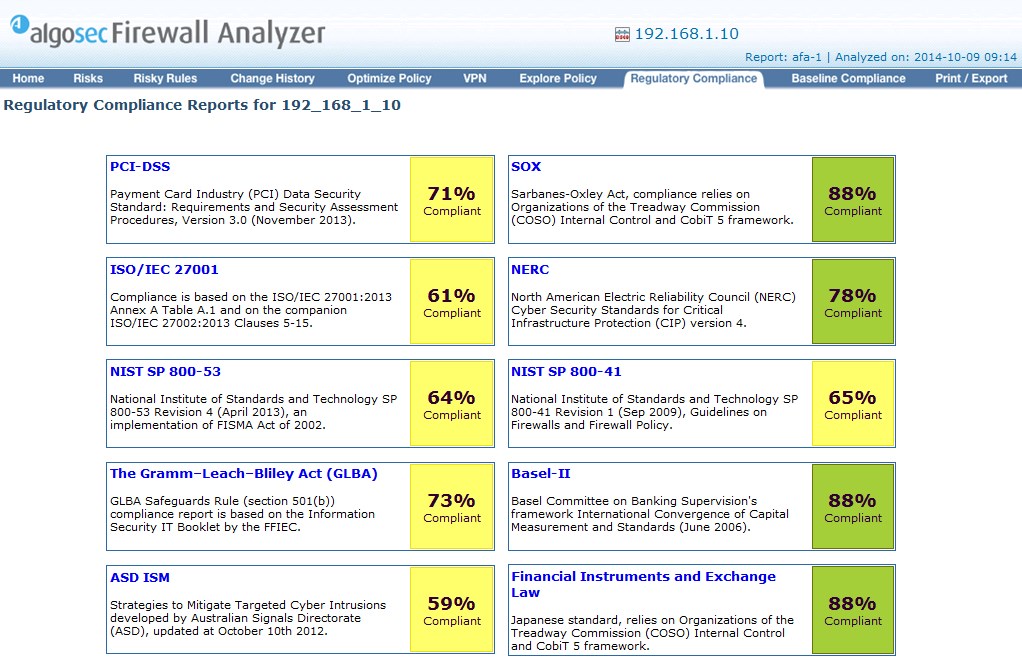This screenshot has width=1022, height=669.
Task: Open the NIST SP 800-41 report link
Action: coord(566,372)
